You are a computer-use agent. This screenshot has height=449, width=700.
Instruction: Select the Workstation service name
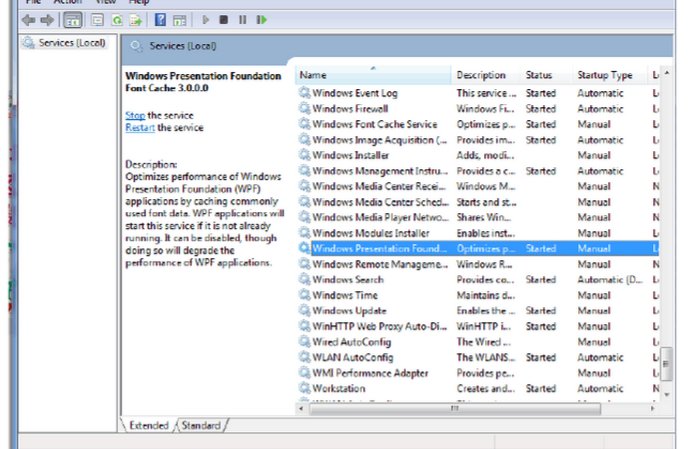(x=338, y=388)
